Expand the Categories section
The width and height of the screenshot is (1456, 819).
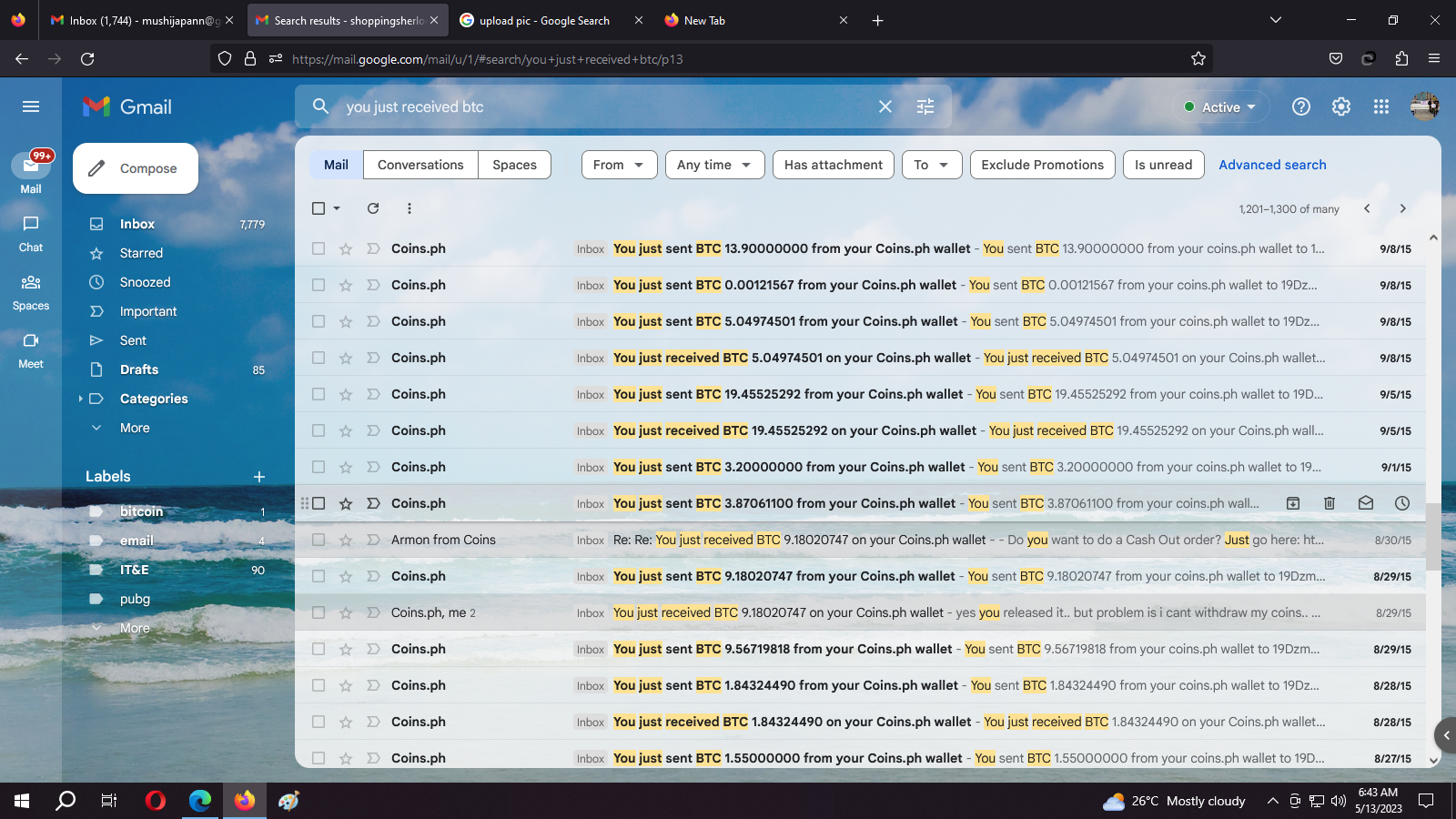(81, 399)
